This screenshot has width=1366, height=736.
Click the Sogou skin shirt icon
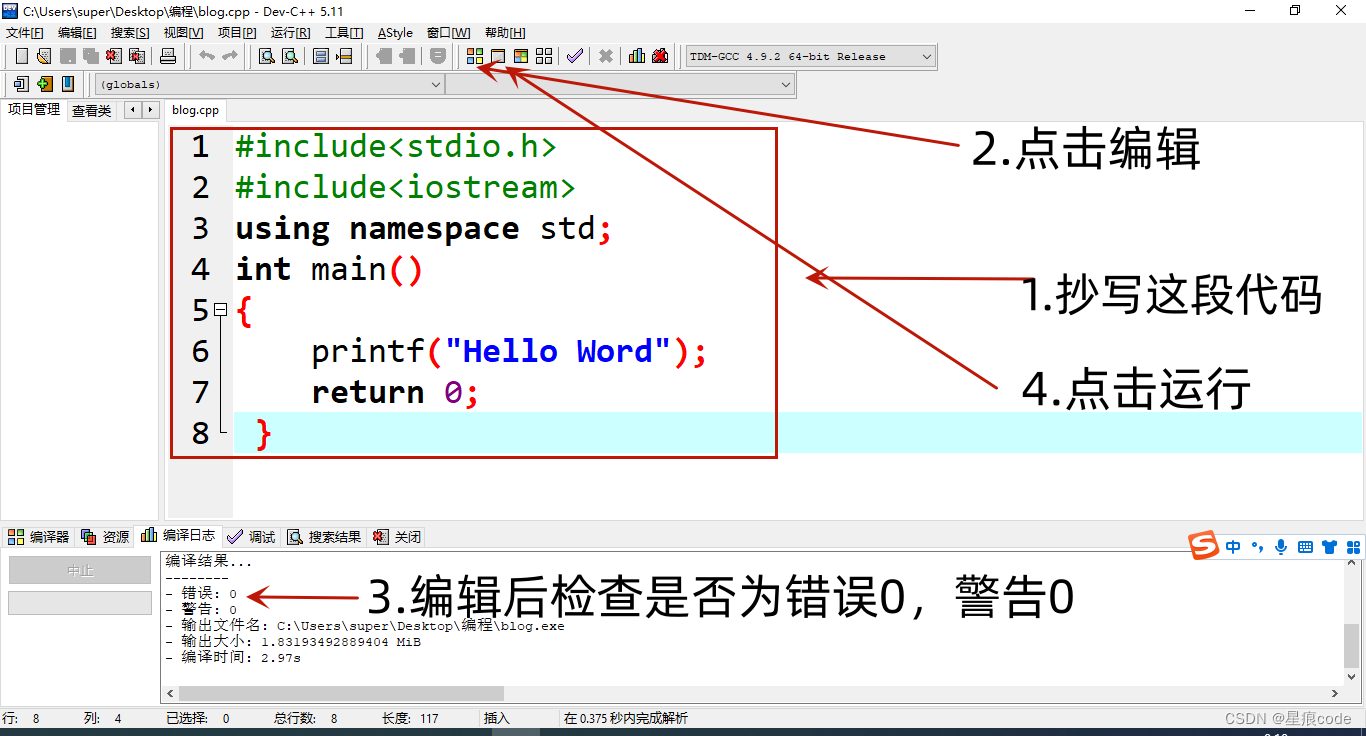click(1330, 547)
